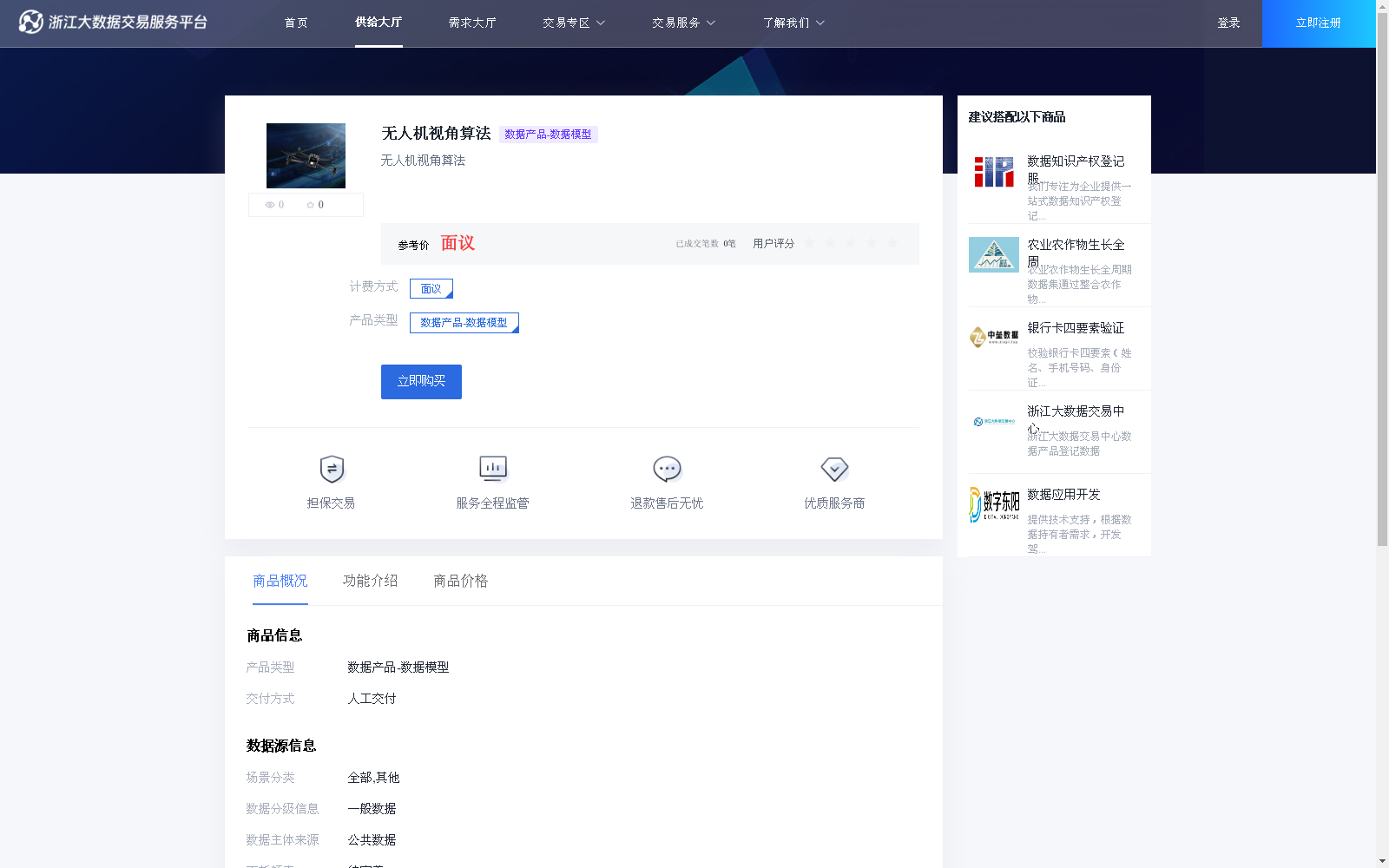
Task: Click the 人工交付 delivery method value
Action: click(x=372, y=699)
